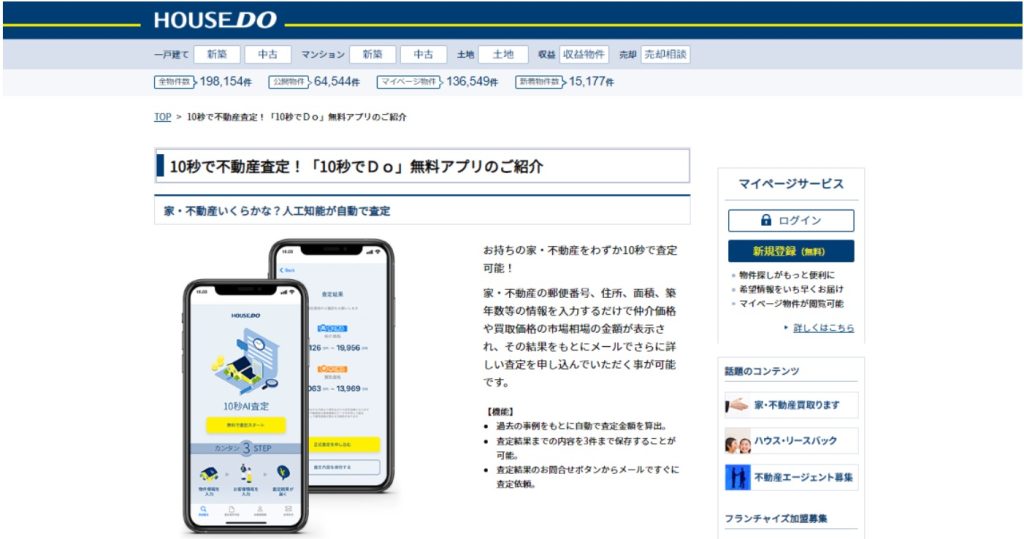Viewport: 1024px width, 539px height.
Task: Open 新築 under 一戸建て category
Action: tap(217, 55)
